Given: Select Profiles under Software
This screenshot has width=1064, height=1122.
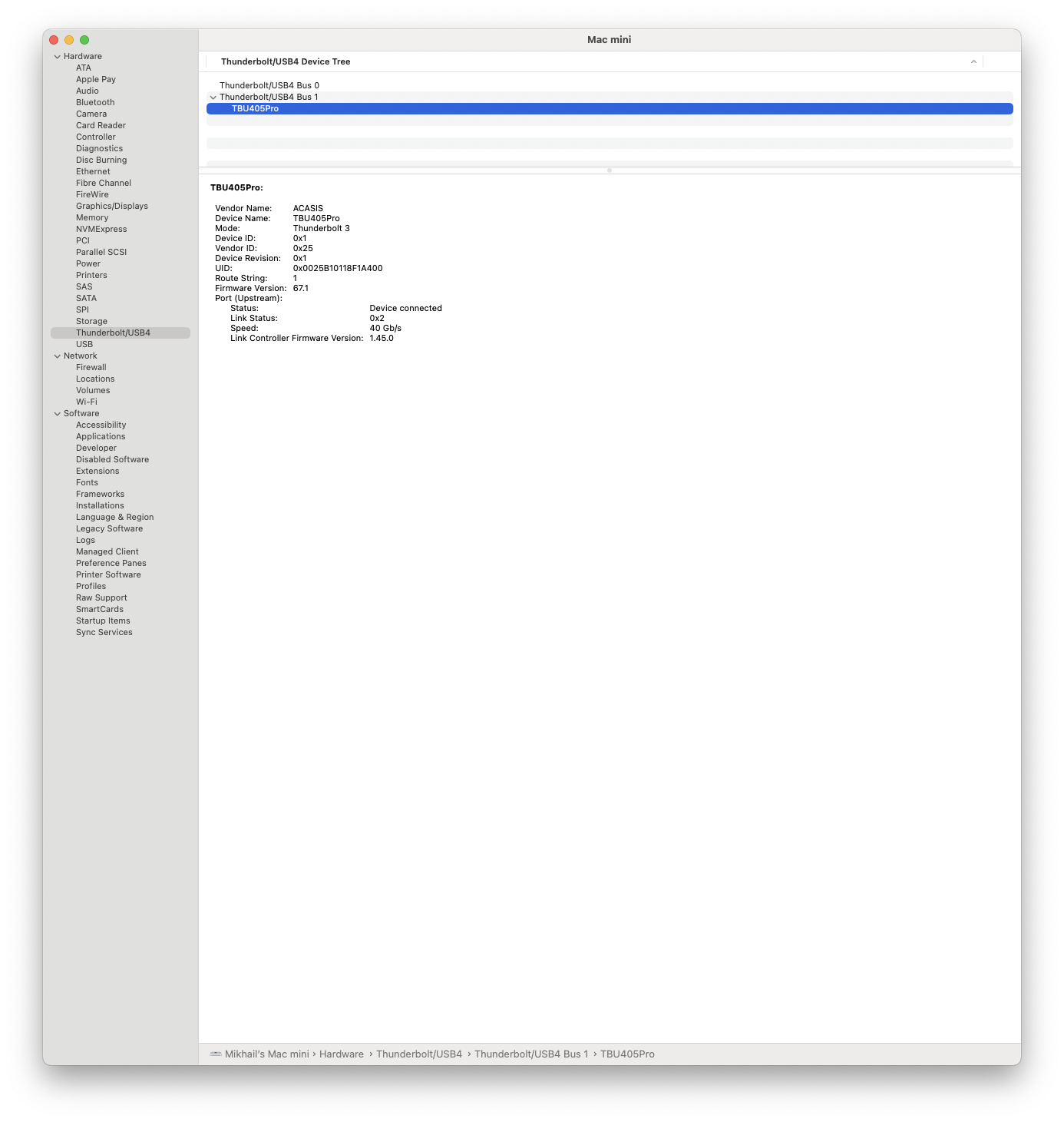Looking at the screenshot, I should tap(91, 587).
